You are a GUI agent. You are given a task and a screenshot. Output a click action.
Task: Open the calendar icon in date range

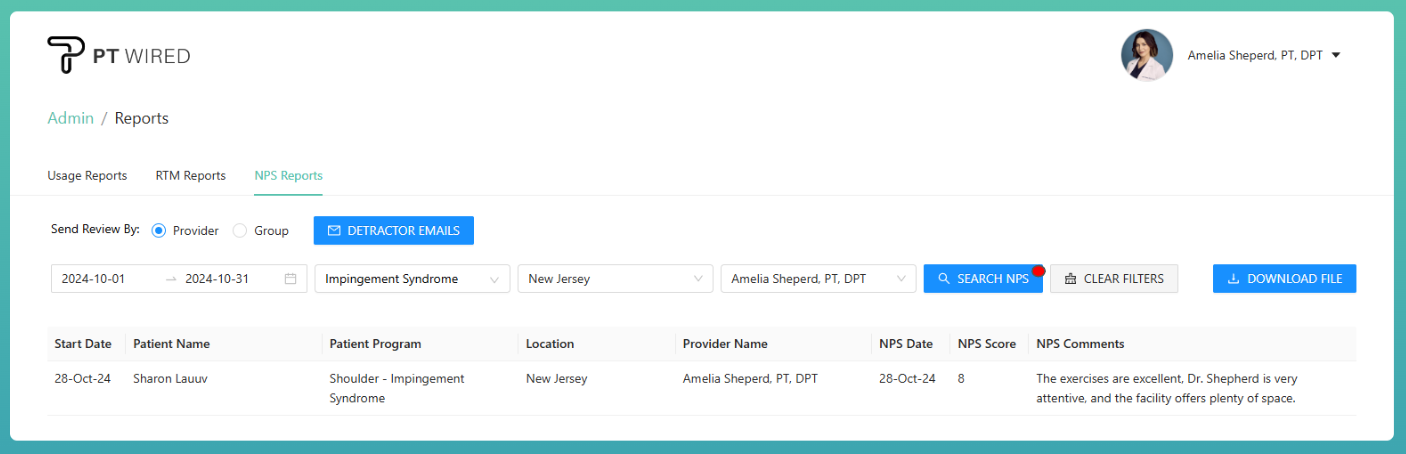[x=291, y=279]
